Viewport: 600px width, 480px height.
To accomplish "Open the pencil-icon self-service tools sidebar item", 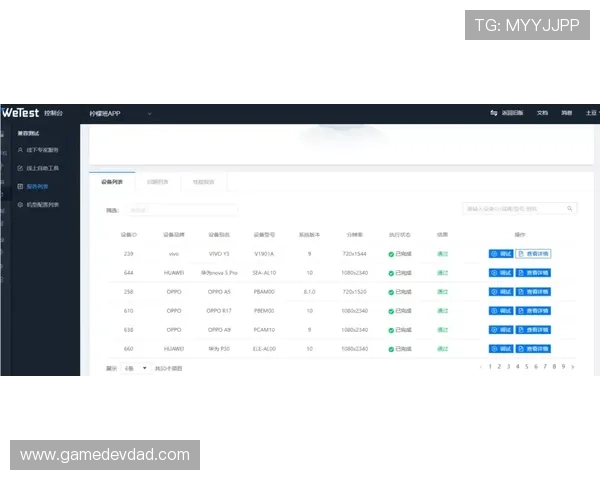I will tap(38, 168).
